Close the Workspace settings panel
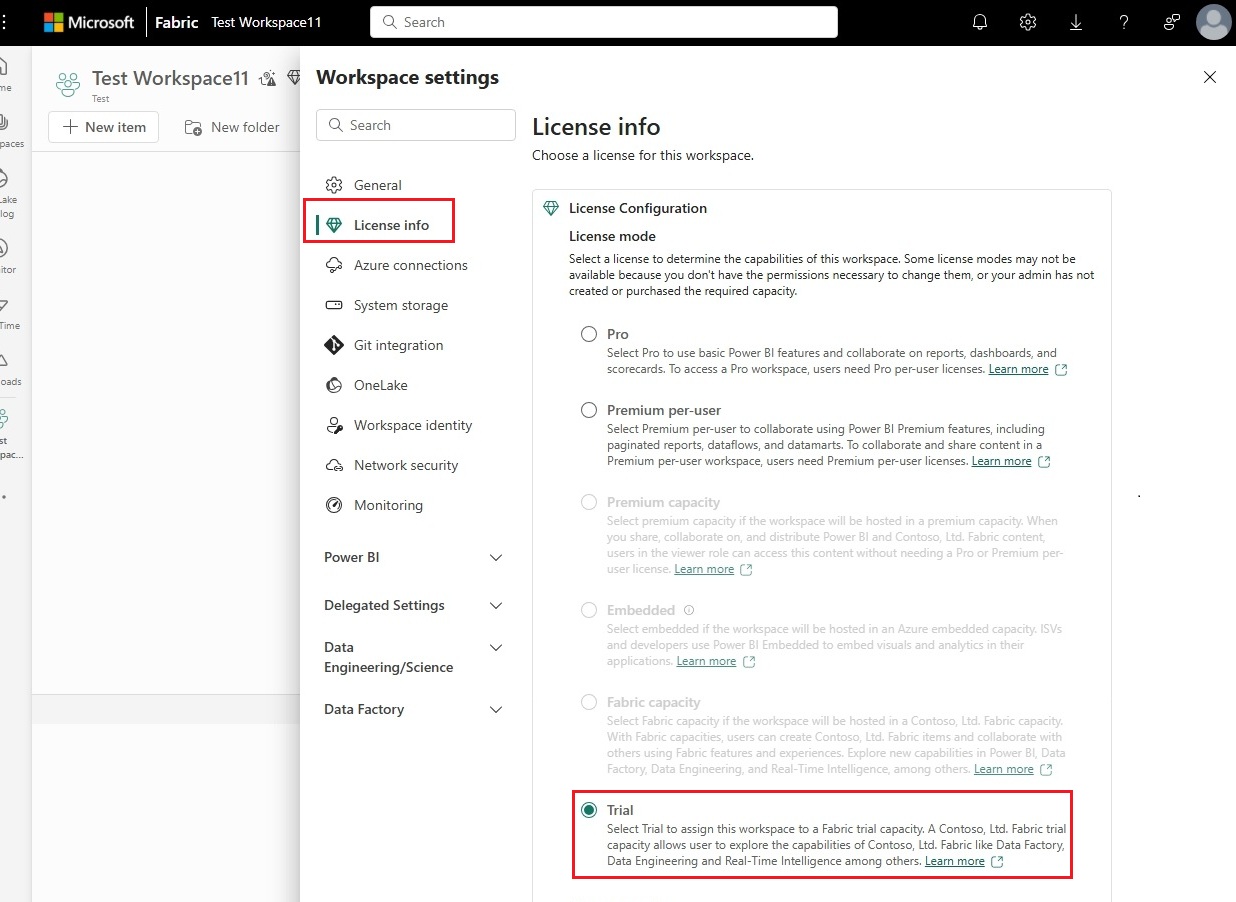This screenshot has height=902, width=1236. pyautogui.click(x=1210, y=77)
